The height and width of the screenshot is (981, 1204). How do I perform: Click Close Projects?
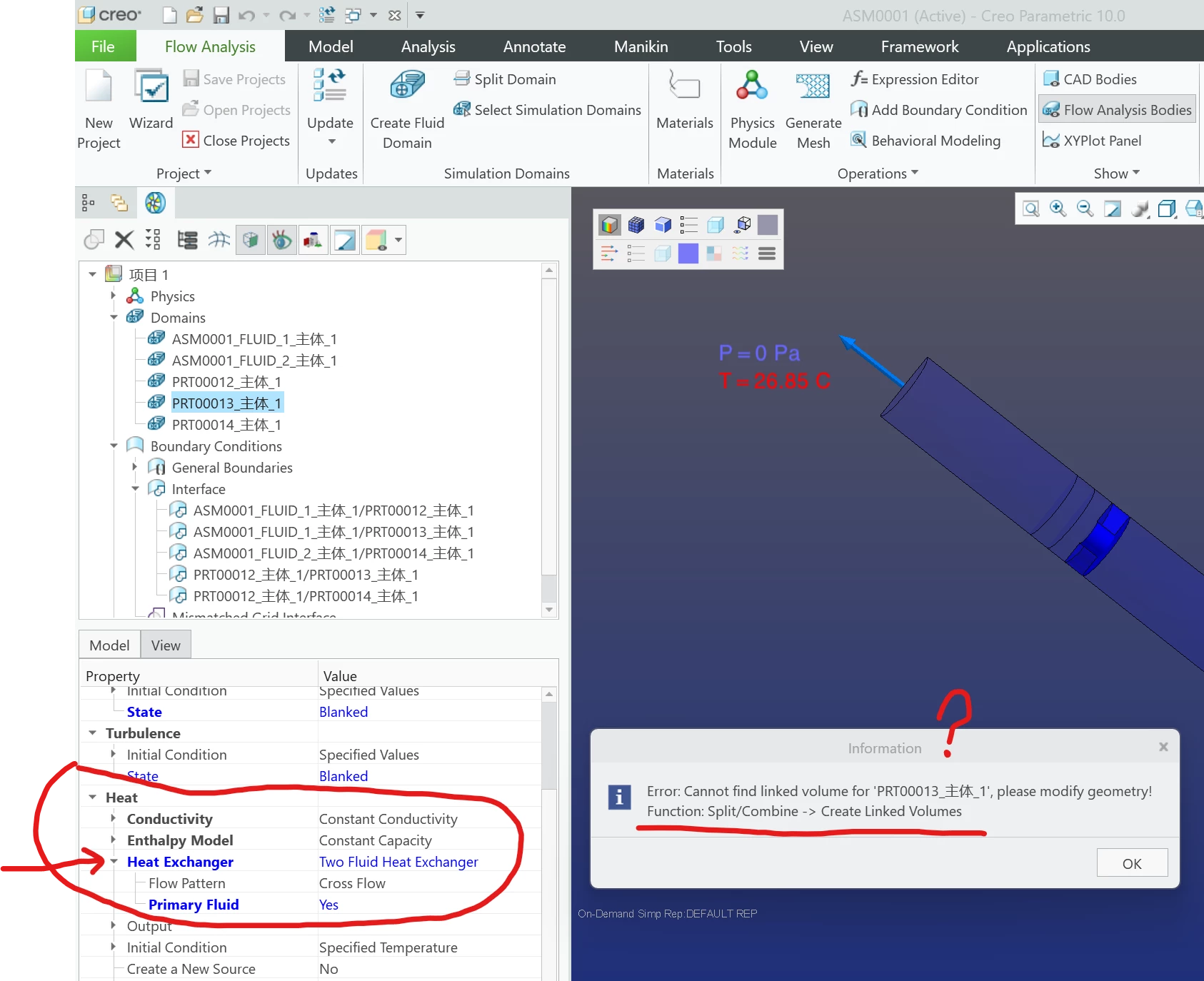click(x=236, y=141)
